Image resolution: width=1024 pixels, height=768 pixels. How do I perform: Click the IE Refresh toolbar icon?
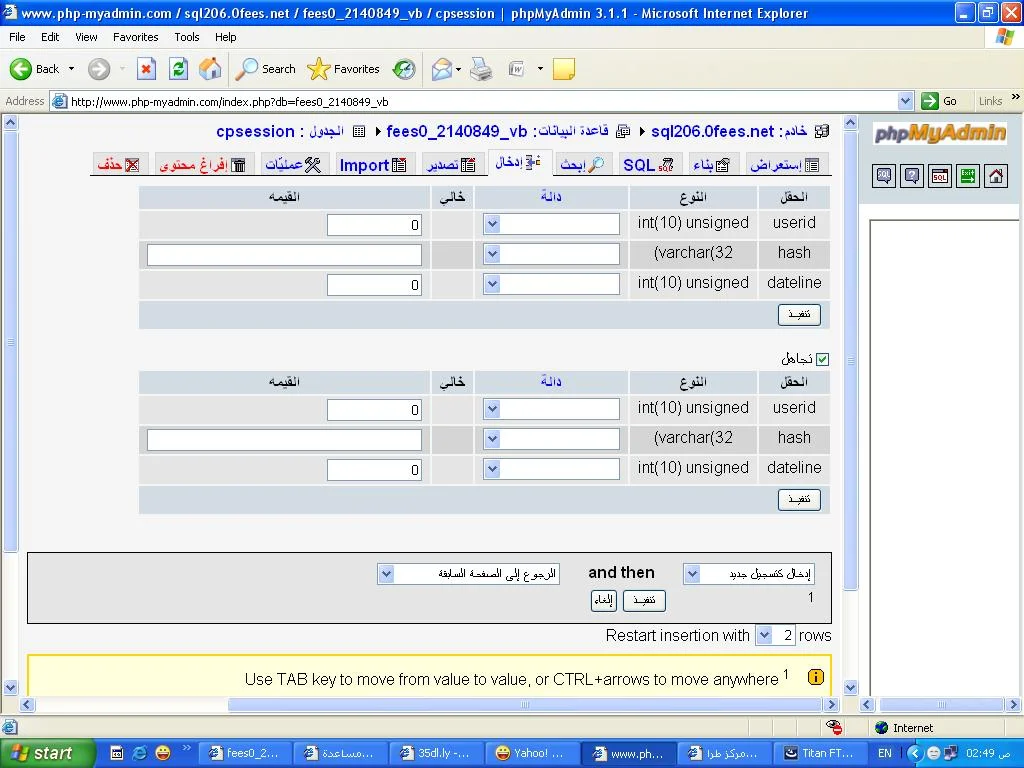click(x=178, y=69)
